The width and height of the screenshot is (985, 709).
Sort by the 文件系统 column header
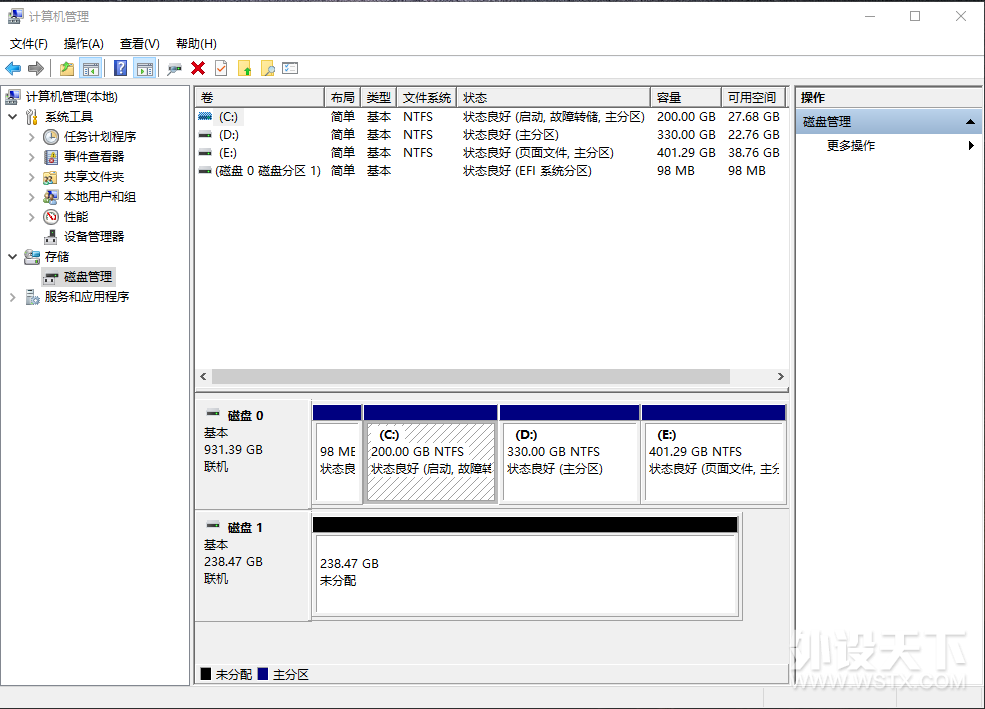click(427, 97)
